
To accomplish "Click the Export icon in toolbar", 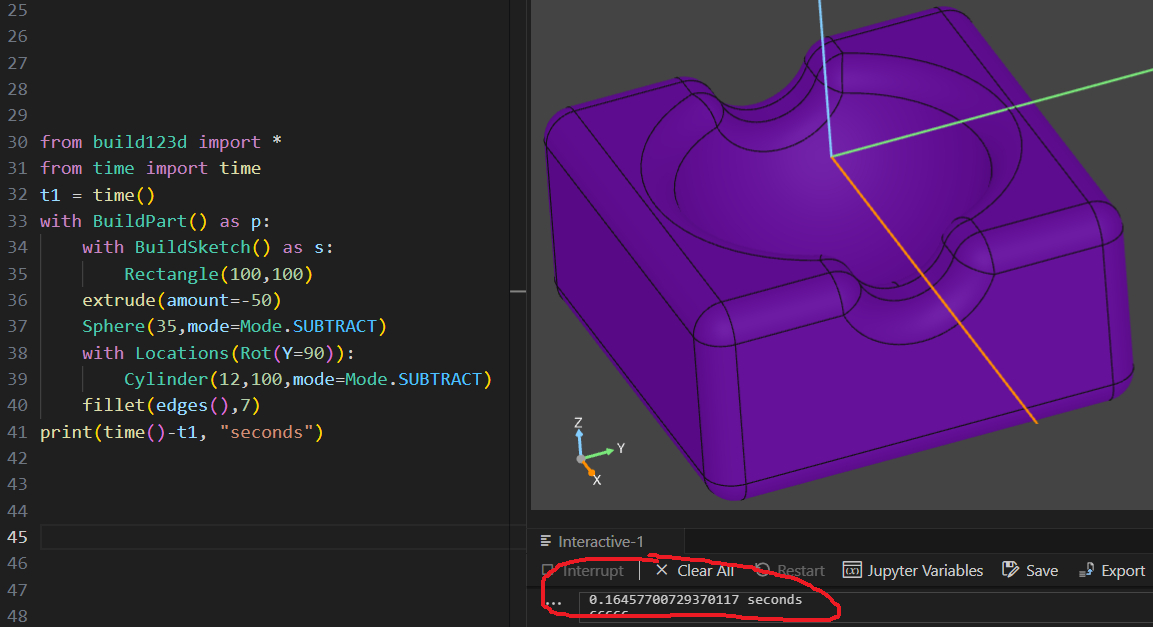I will pyautogui.click(x=1086, y=571).
